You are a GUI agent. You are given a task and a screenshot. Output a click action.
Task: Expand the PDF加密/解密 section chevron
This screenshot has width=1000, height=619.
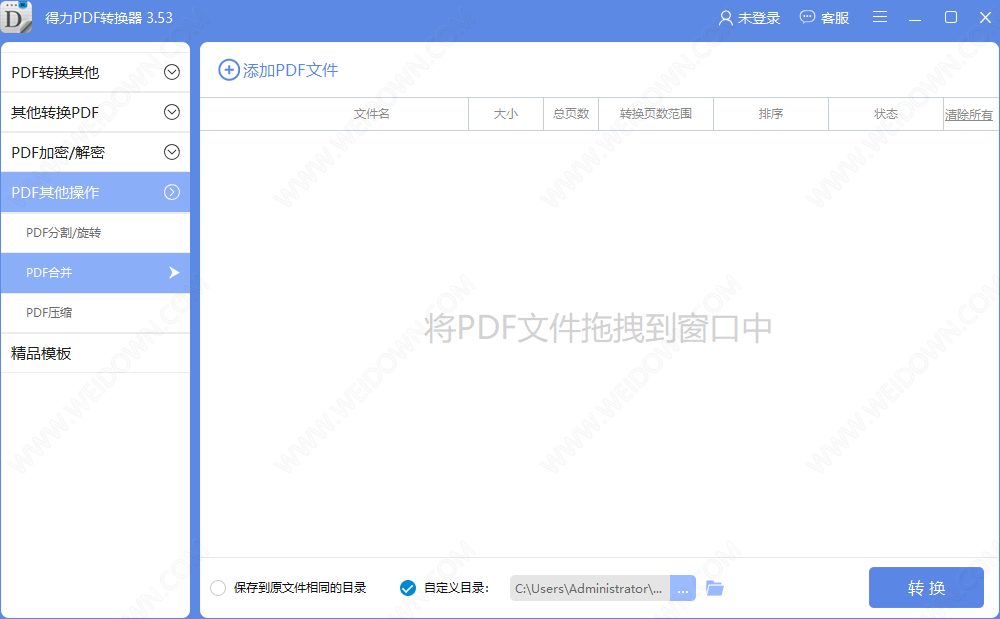[x=172, y=152]
